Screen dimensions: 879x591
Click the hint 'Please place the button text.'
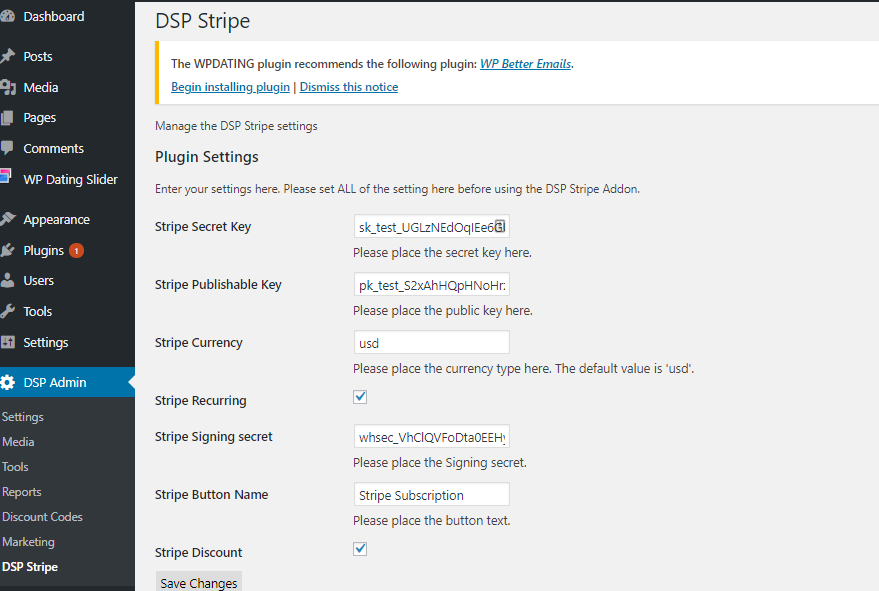pyautogui.click(x=432, y=520)
